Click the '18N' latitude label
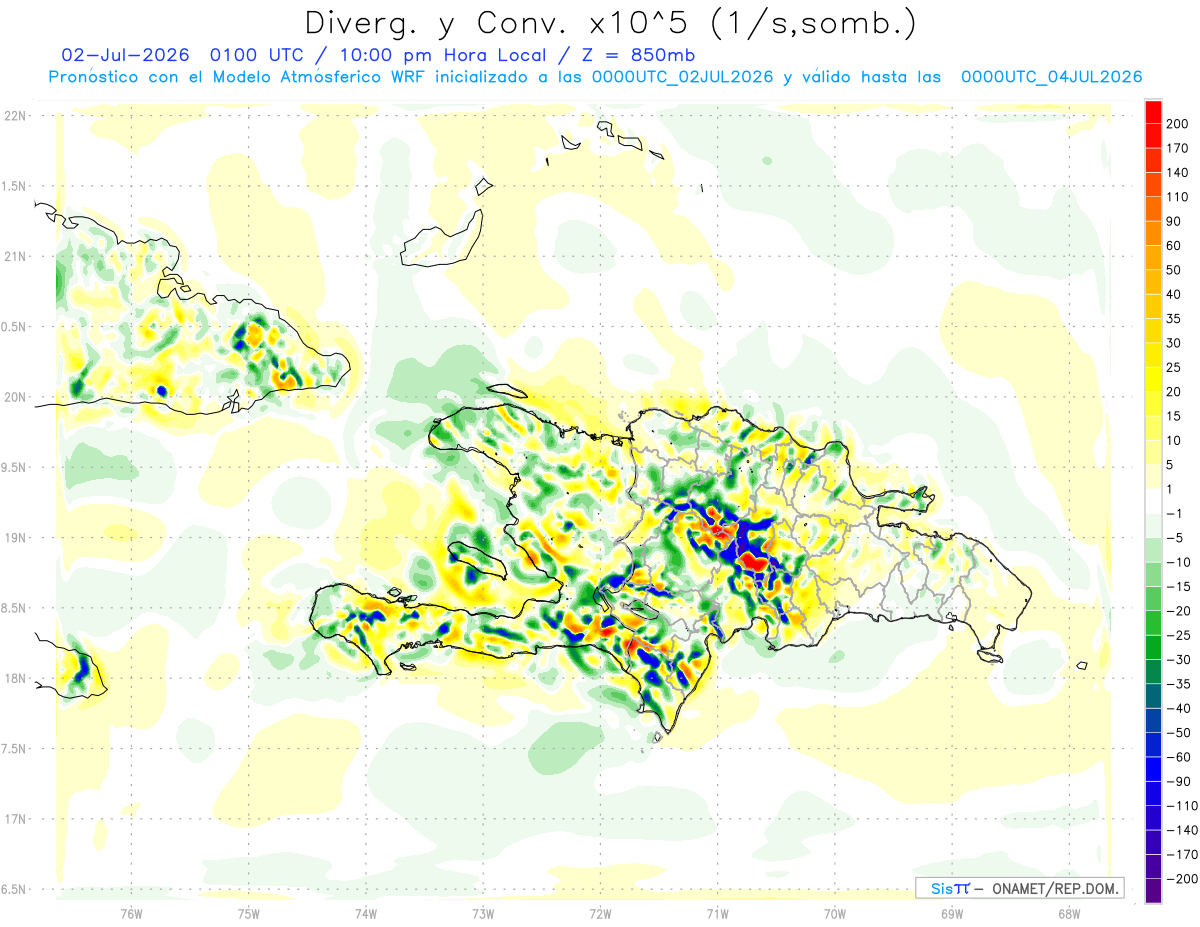The image size is (1200, 927). pos(15,678)
